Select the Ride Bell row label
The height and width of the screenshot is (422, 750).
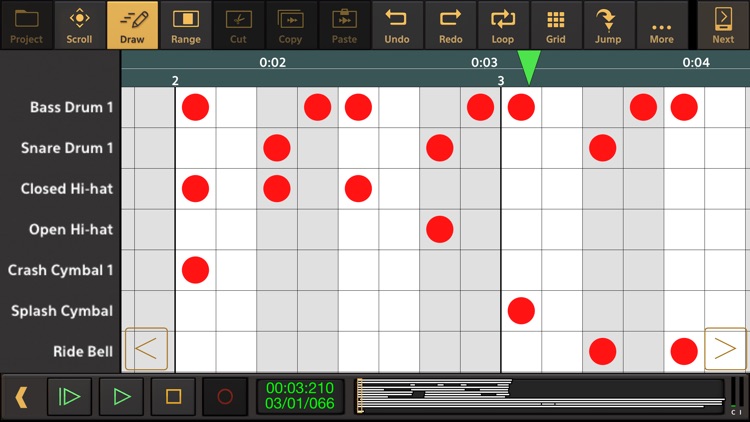83,352
